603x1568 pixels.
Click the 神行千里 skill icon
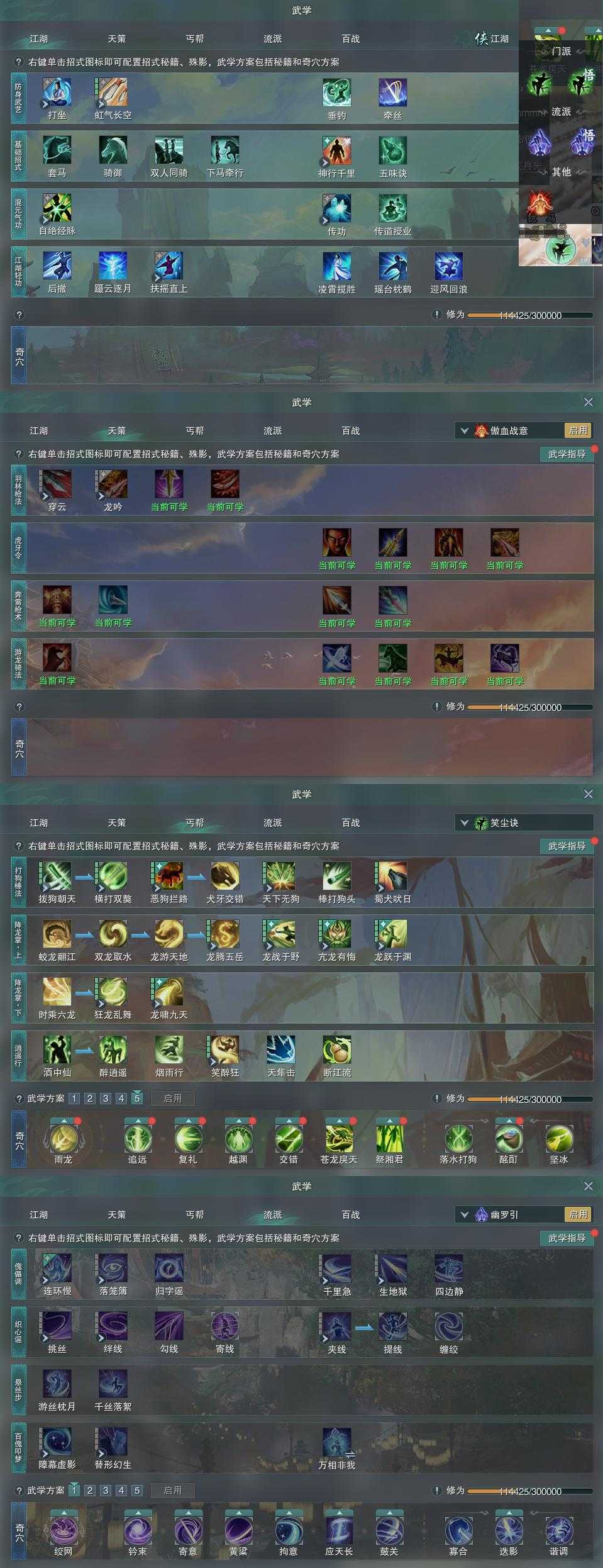tap(336, 150)
